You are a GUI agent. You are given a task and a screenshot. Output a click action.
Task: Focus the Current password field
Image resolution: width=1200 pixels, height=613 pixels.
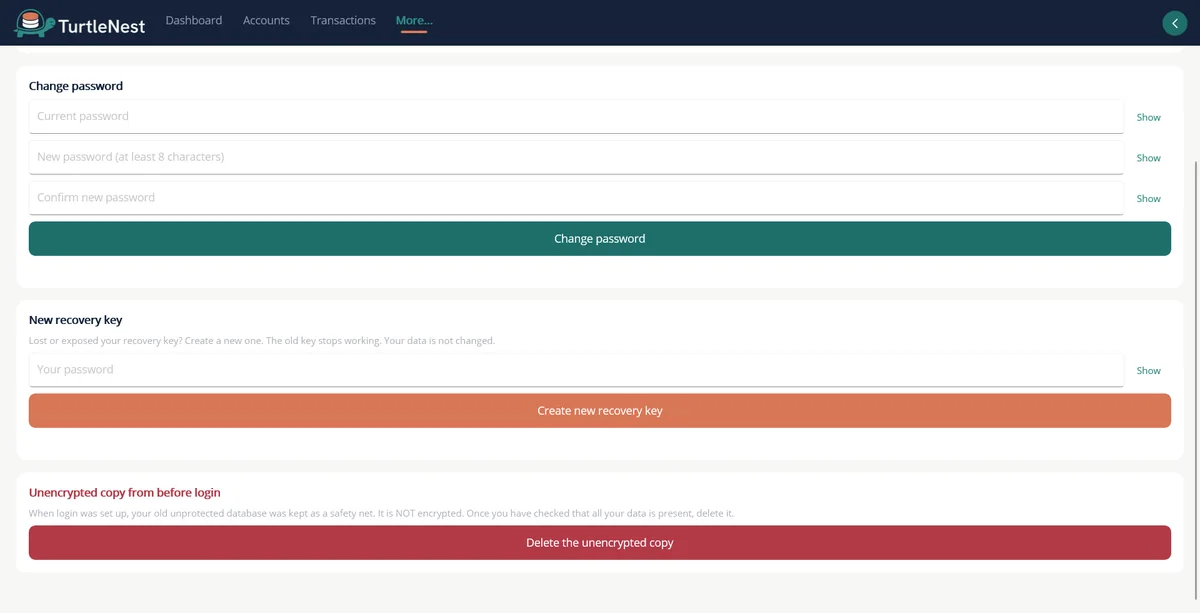576,116
